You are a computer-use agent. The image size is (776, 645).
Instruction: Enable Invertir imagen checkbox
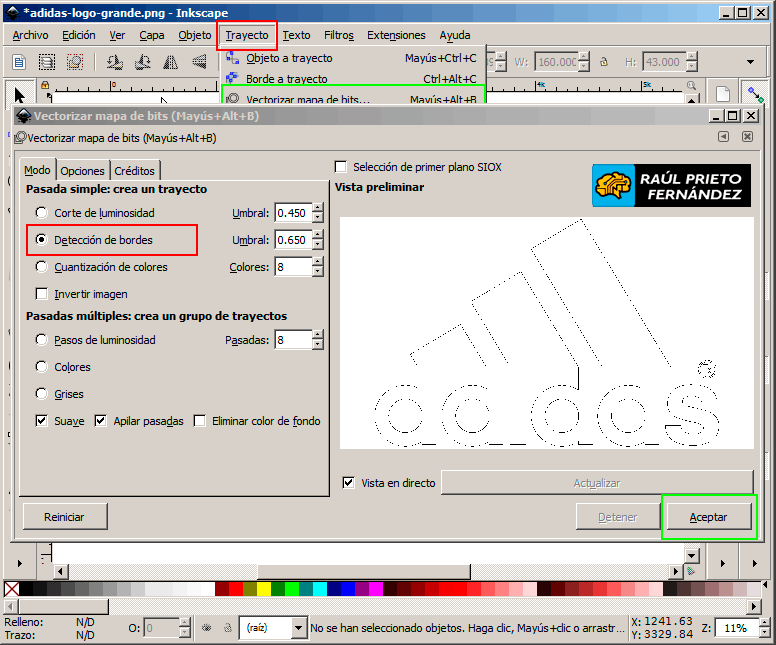[41, 294]
